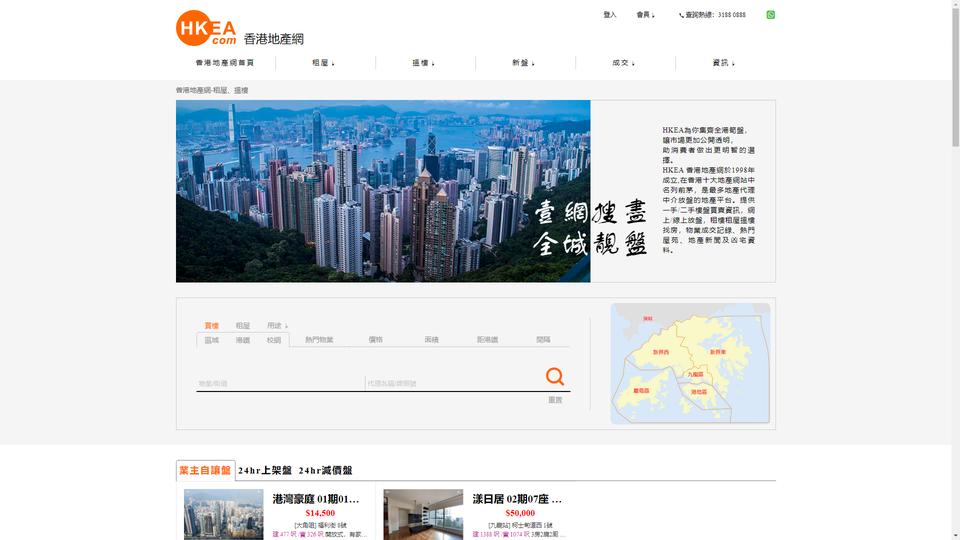
Task: Open the 漾日居 02期07座 listing title
Action: pyautogui.click(x=517, y=499)
